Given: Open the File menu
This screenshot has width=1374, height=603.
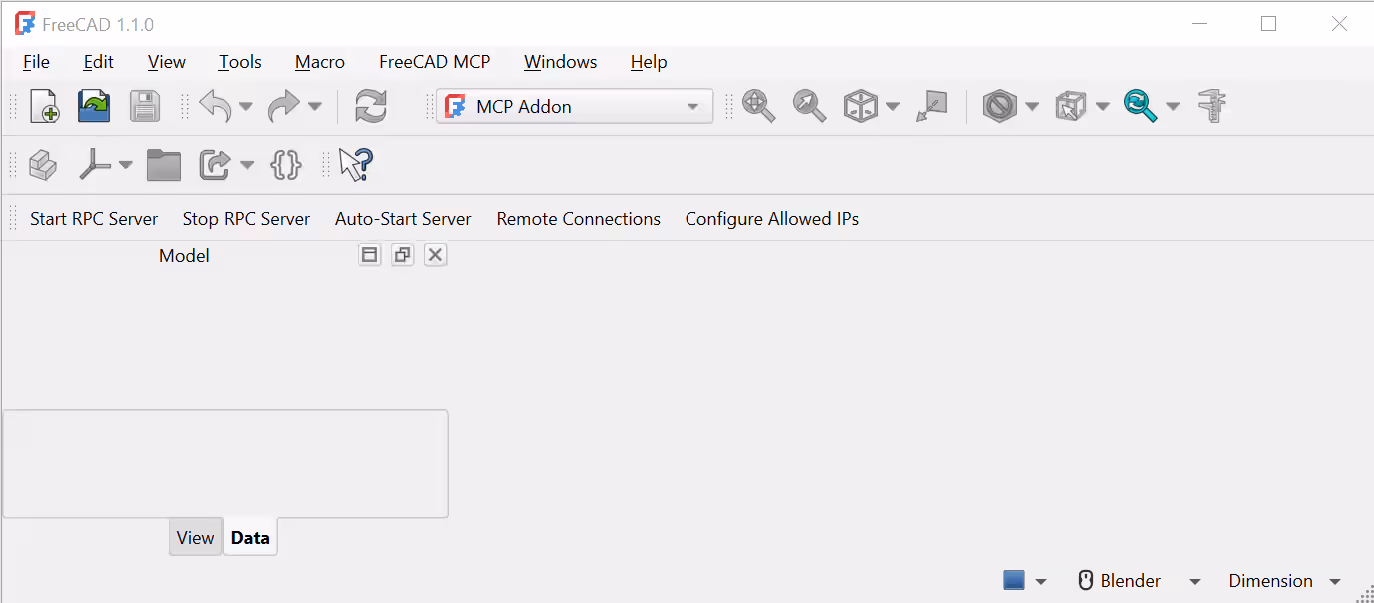Looking at the screenshot, I should 36,62.
